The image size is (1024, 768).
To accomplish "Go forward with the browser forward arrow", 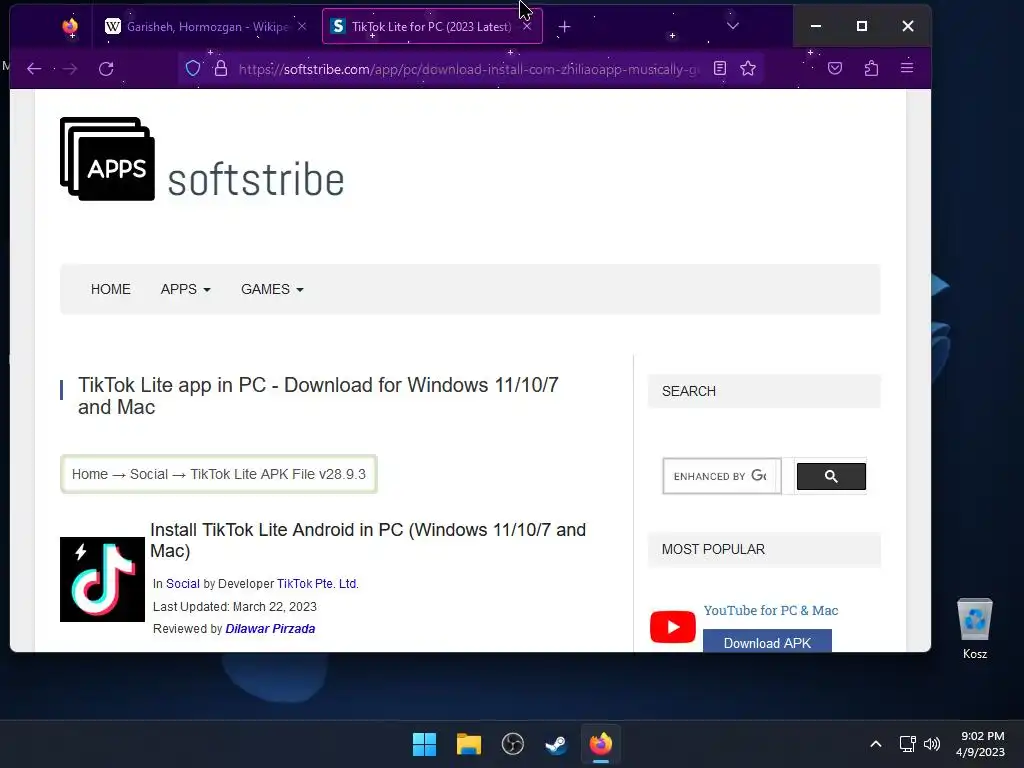I will [x=70, y=69].
